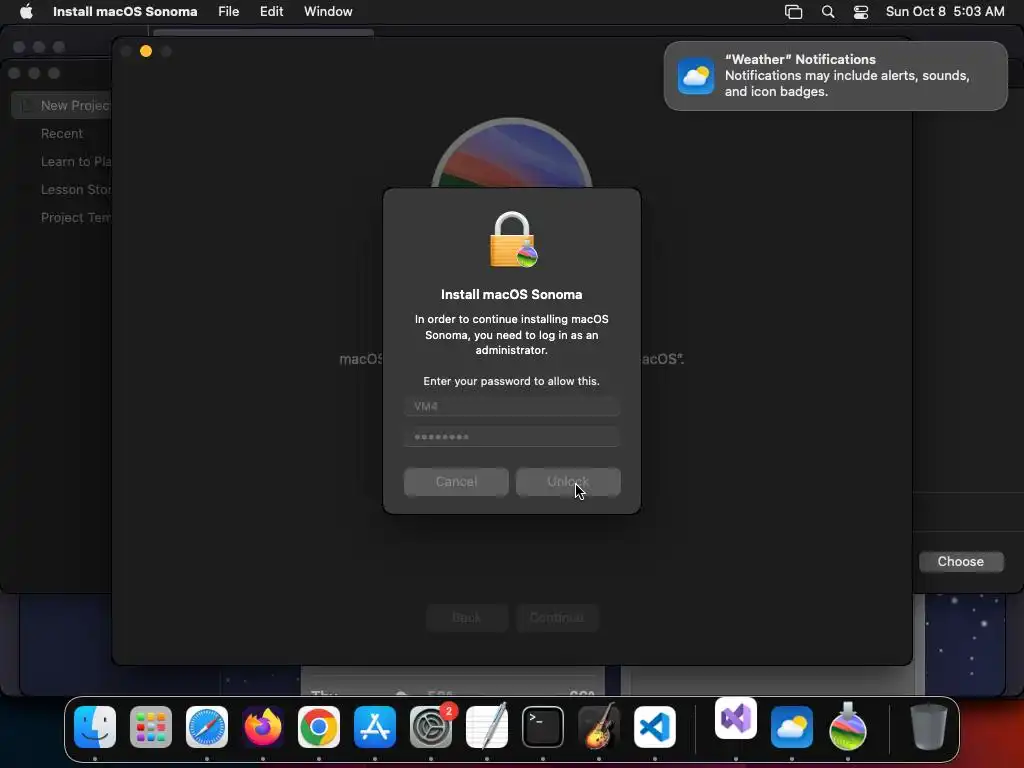Click the username field showing VM4
The image size is (1024, 768).
point(512,406)
